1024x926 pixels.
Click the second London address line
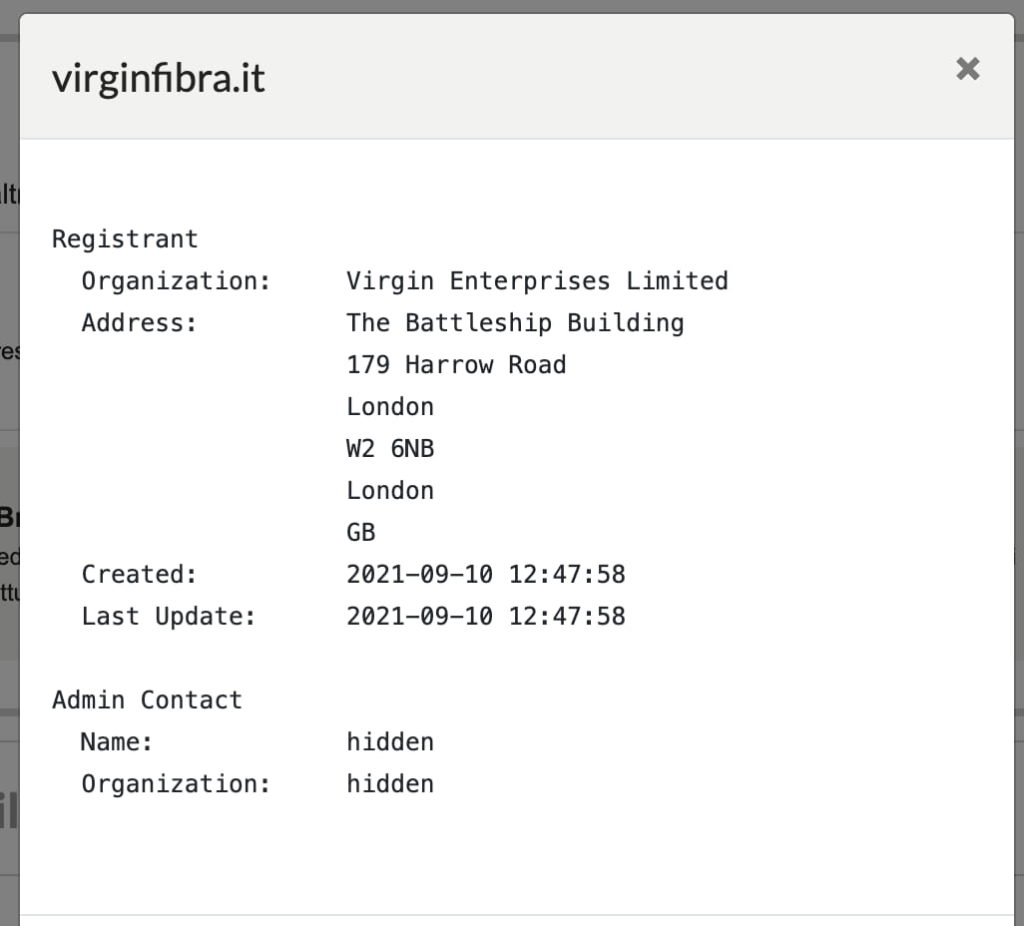point(390,490)
